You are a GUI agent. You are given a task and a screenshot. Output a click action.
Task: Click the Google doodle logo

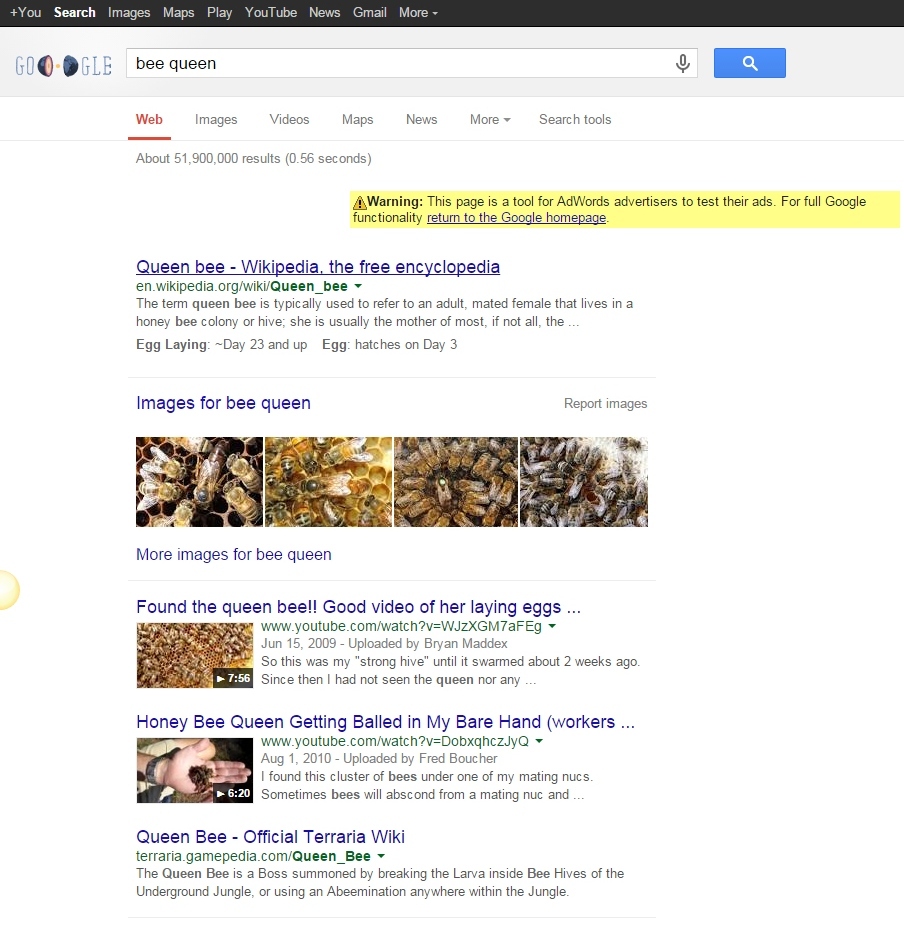point(64,65)
